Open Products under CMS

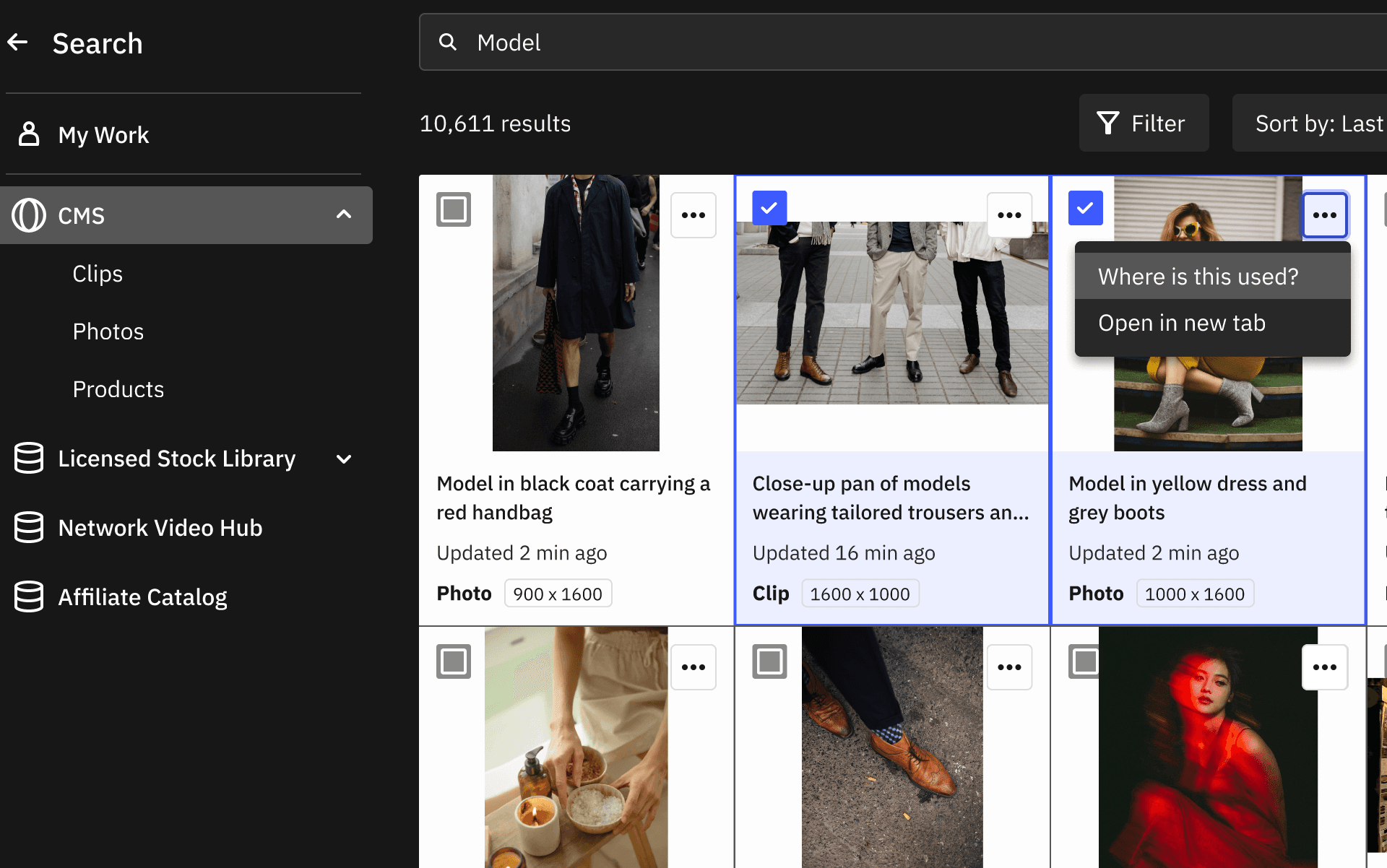click(x=118, y=389)
